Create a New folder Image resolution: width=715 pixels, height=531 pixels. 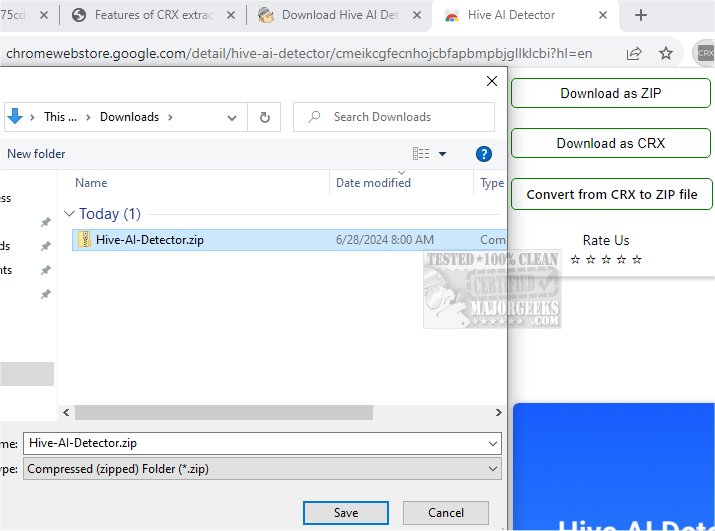[36, 154]
